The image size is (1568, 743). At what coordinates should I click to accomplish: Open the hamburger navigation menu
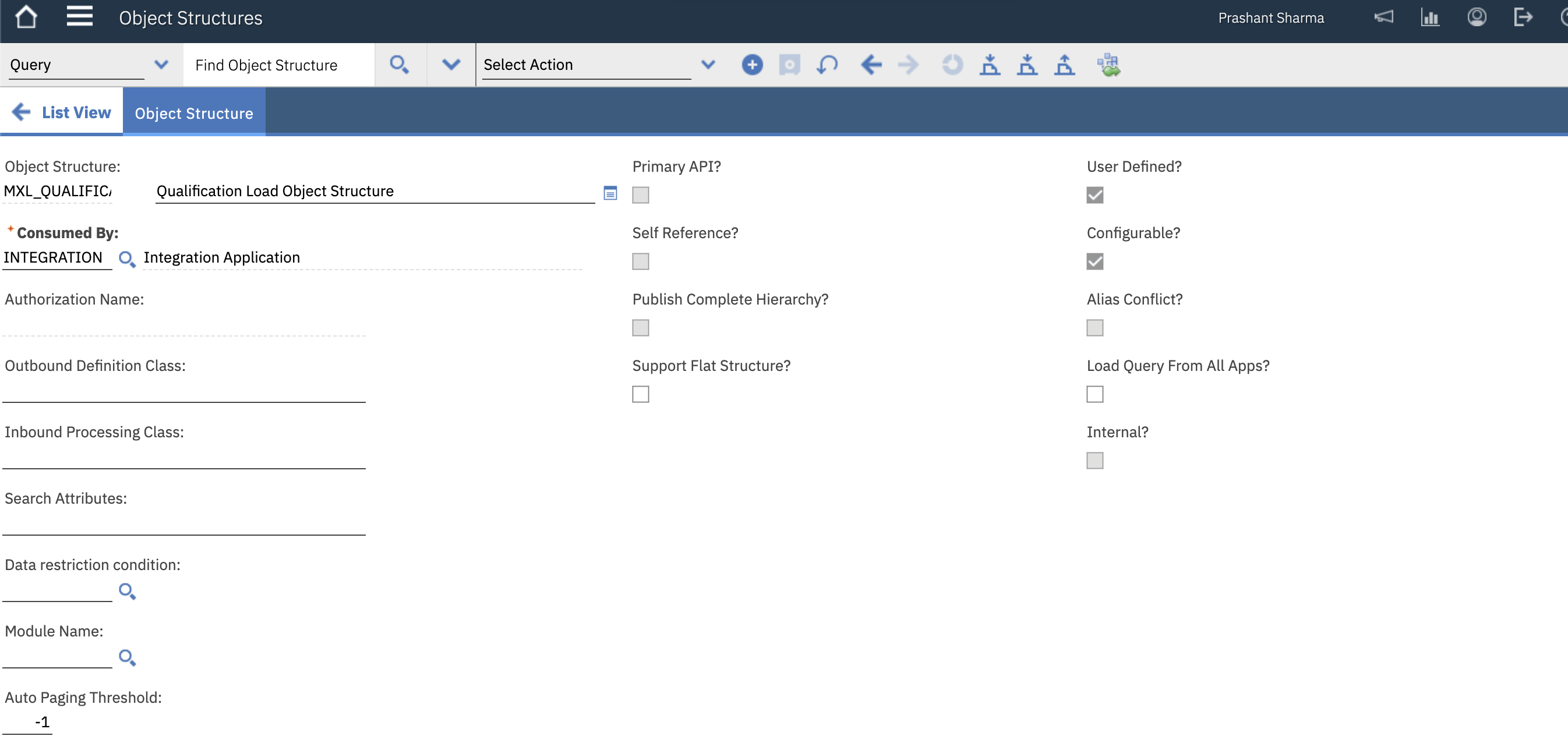click(x=79, y=17)
